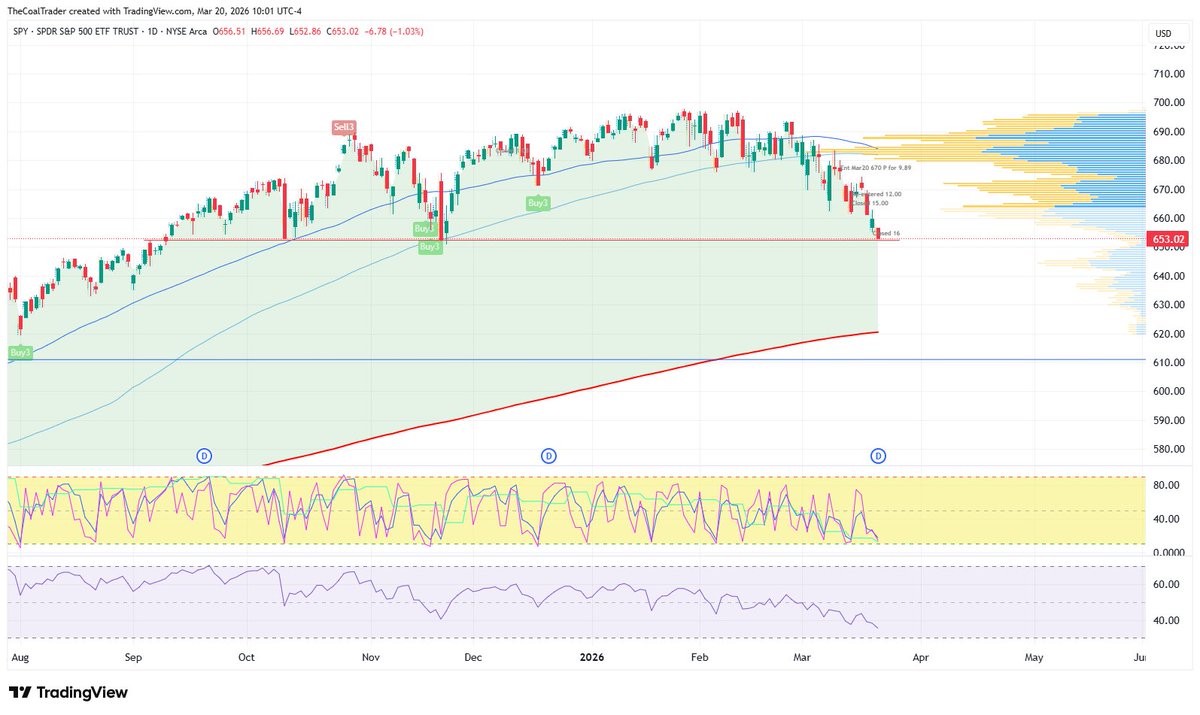
Task: Click the 60.00 level on the RSI scale
Action: (x=1168, y=584)
